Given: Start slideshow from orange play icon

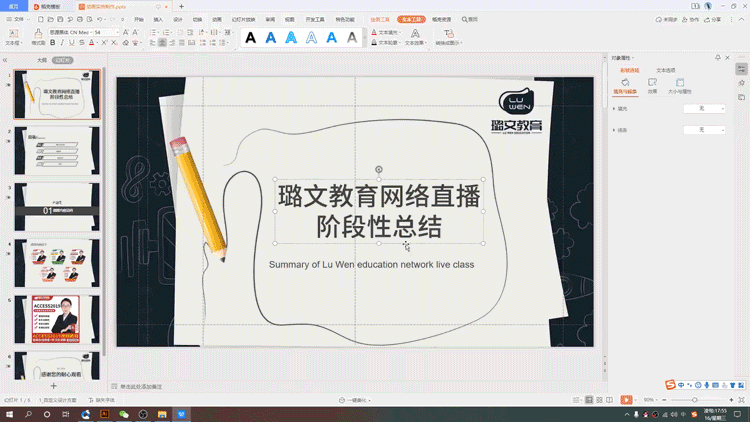Looking at the screenshot, I should [x=626, y=400].
